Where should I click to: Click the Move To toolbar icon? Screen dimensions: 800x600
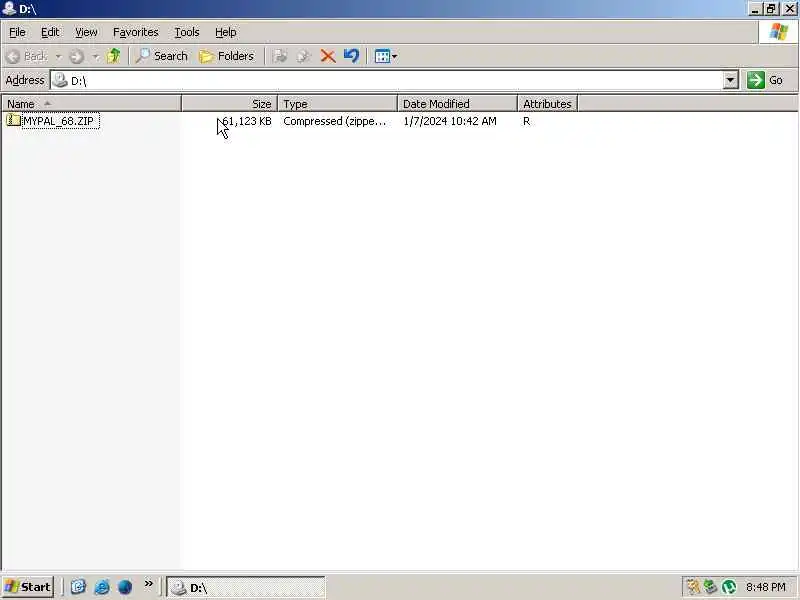pos(280,56)
